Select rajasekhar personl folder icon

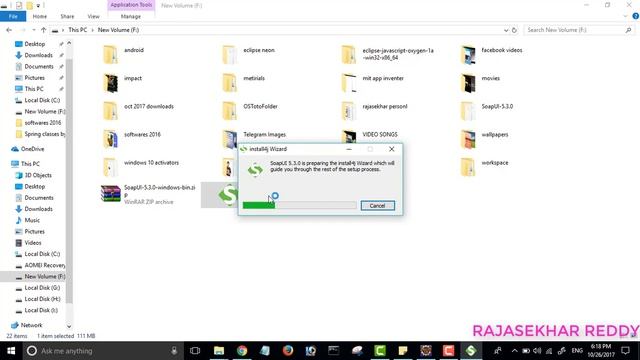pos(348,111)
